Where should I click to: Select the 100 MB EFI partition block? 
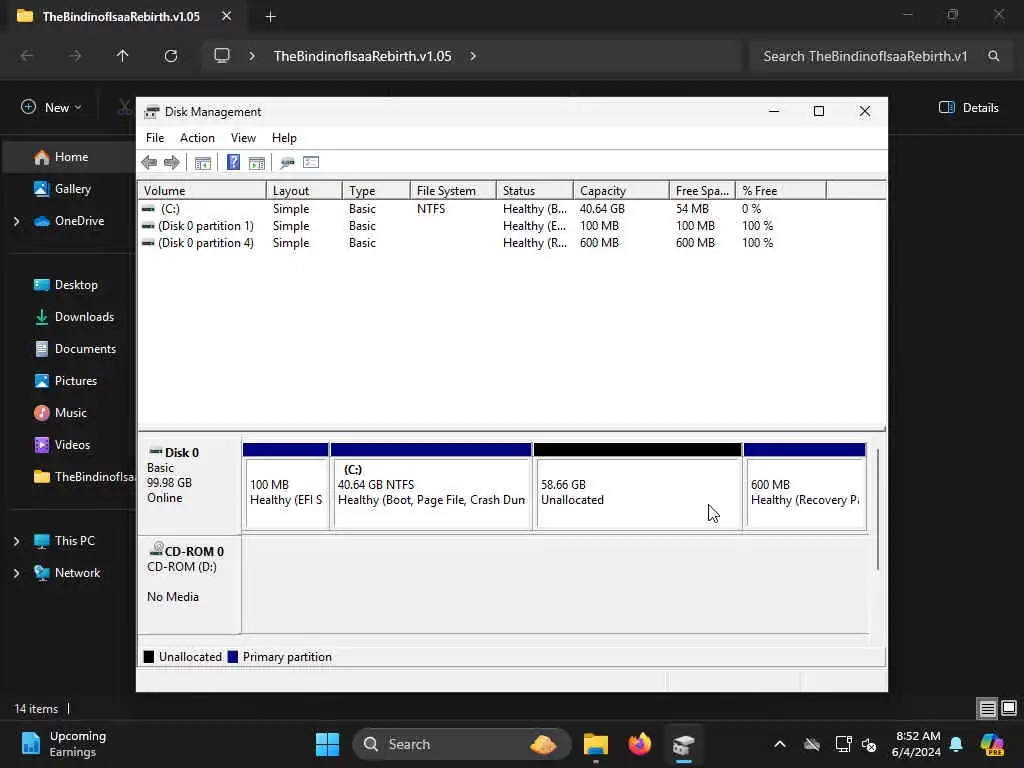click(285, 487)
